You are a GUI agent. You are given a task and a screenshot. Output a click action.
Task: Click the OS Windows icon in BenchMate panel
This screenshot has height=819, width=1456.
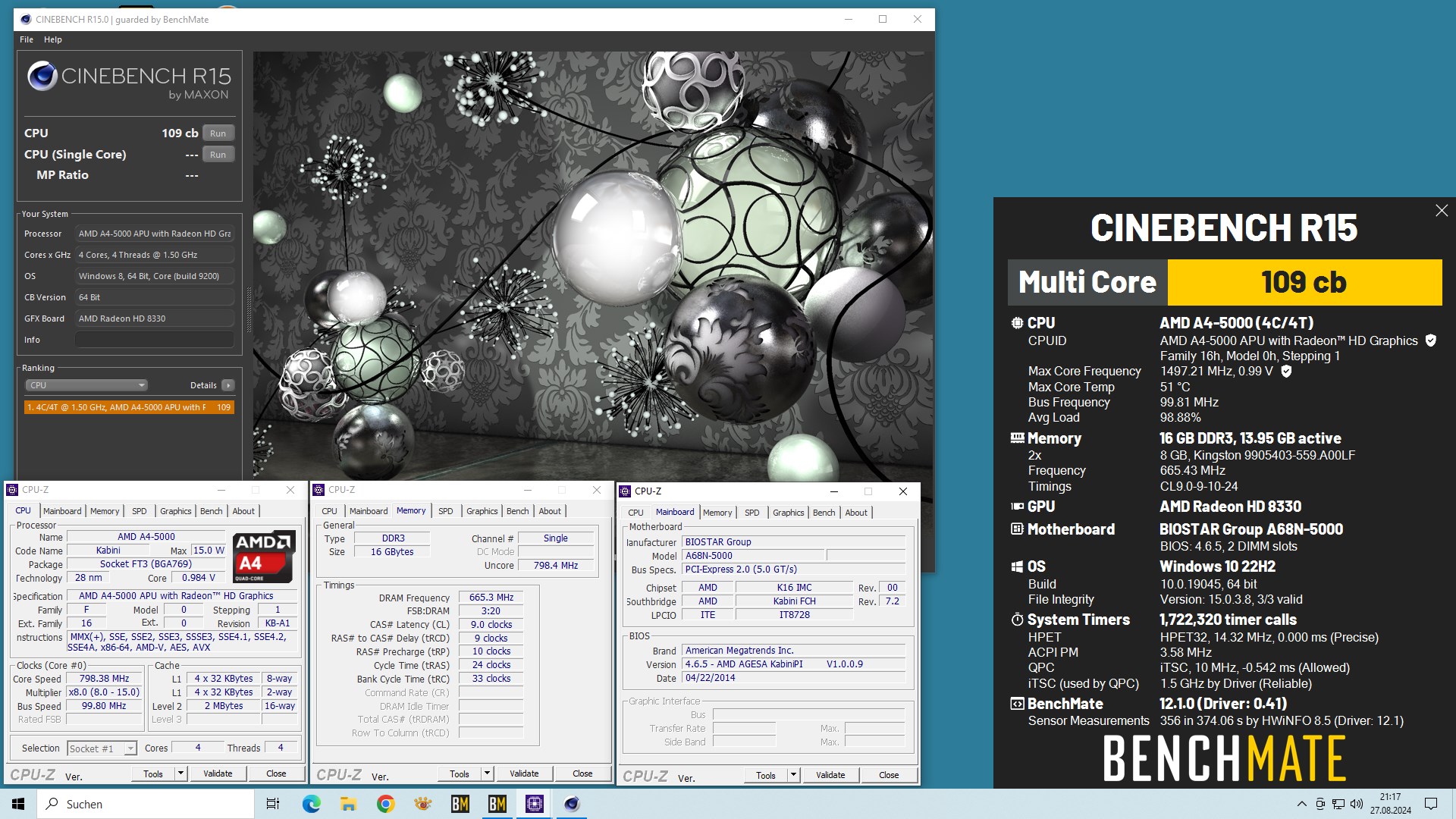click(x=1017, y=566)
